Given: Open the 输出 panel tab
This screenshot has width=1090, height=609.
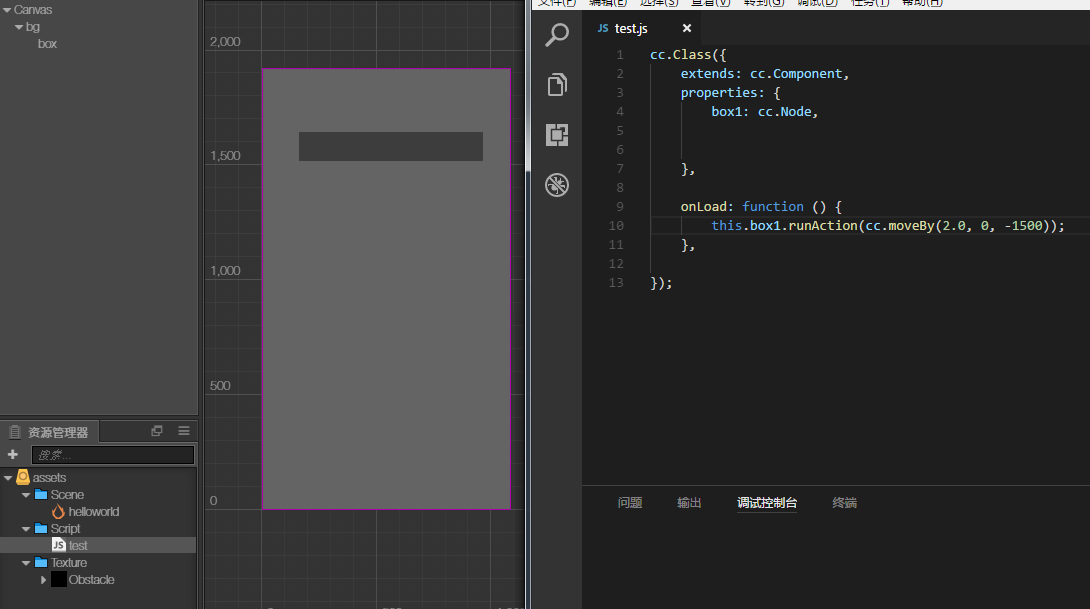Looking at the screenshot, I should point(689,503).
